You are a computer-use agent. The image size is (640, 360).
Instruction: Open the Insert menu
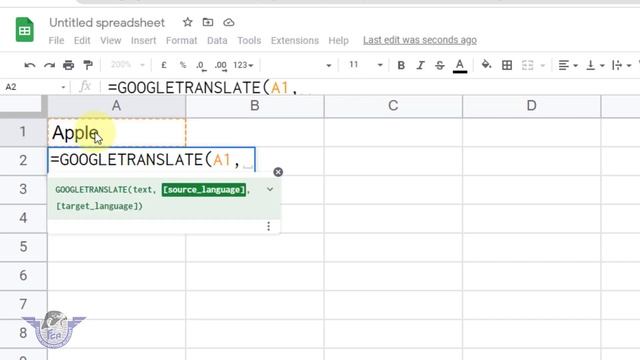pos(143,40)
